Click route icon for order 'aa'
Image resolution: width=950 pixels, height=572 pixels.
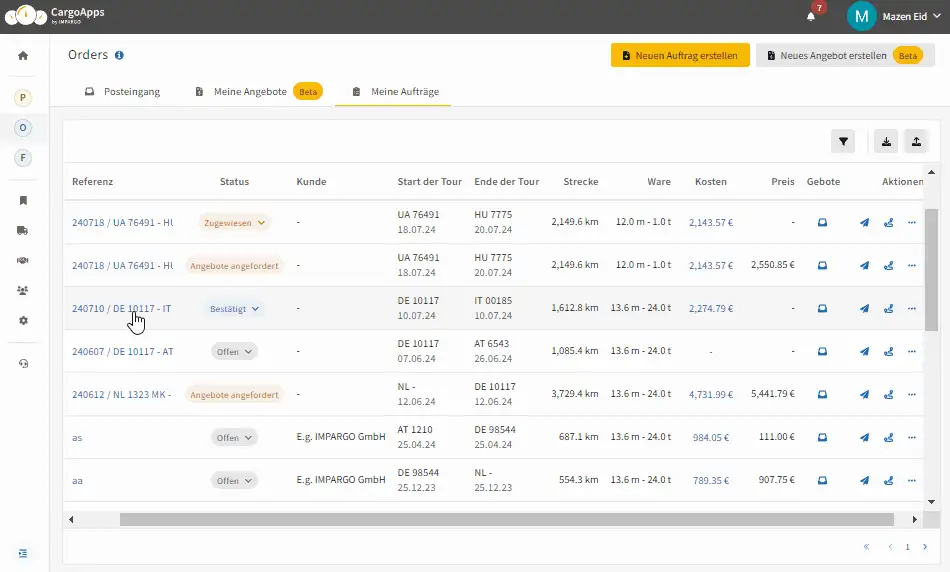click(889, 481)
